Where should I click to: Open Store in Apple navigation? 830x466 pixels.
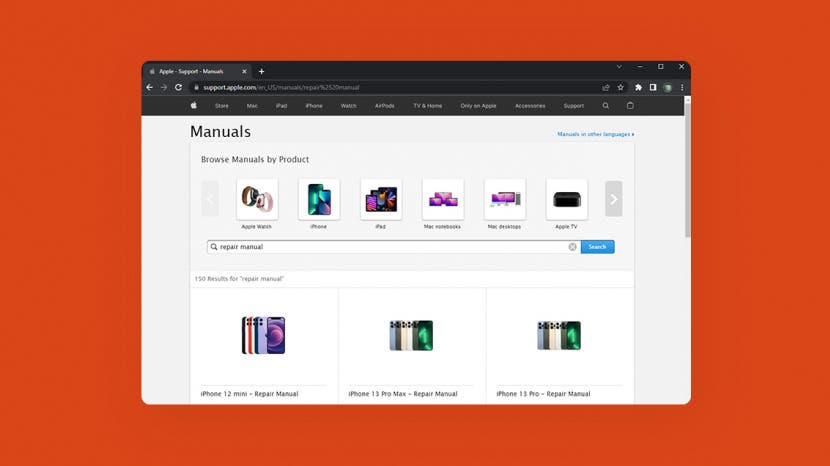[x=222, y=106]
